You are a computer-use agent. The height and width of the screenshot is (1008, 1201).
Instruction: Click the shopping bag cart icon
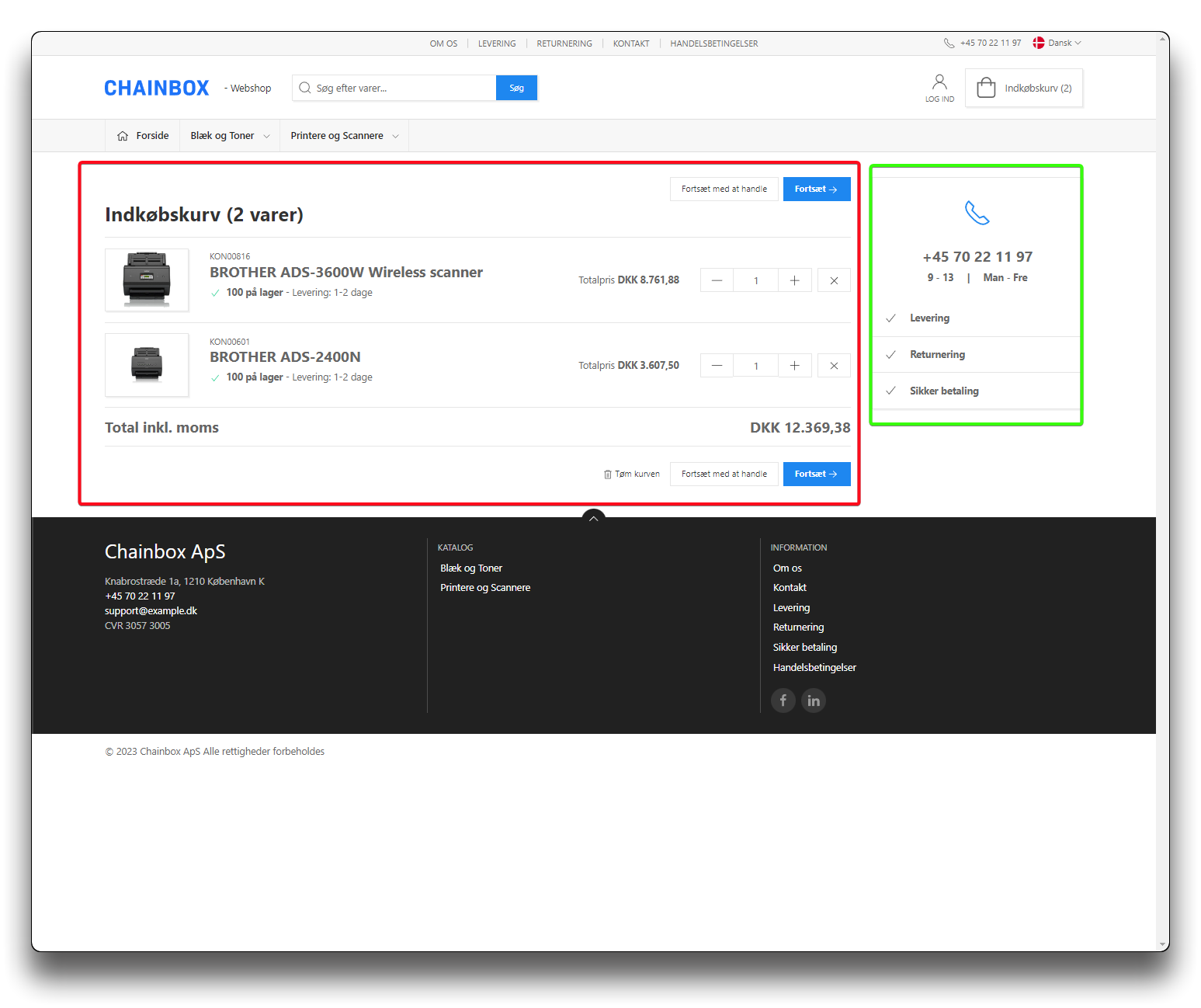pos(986,88)
